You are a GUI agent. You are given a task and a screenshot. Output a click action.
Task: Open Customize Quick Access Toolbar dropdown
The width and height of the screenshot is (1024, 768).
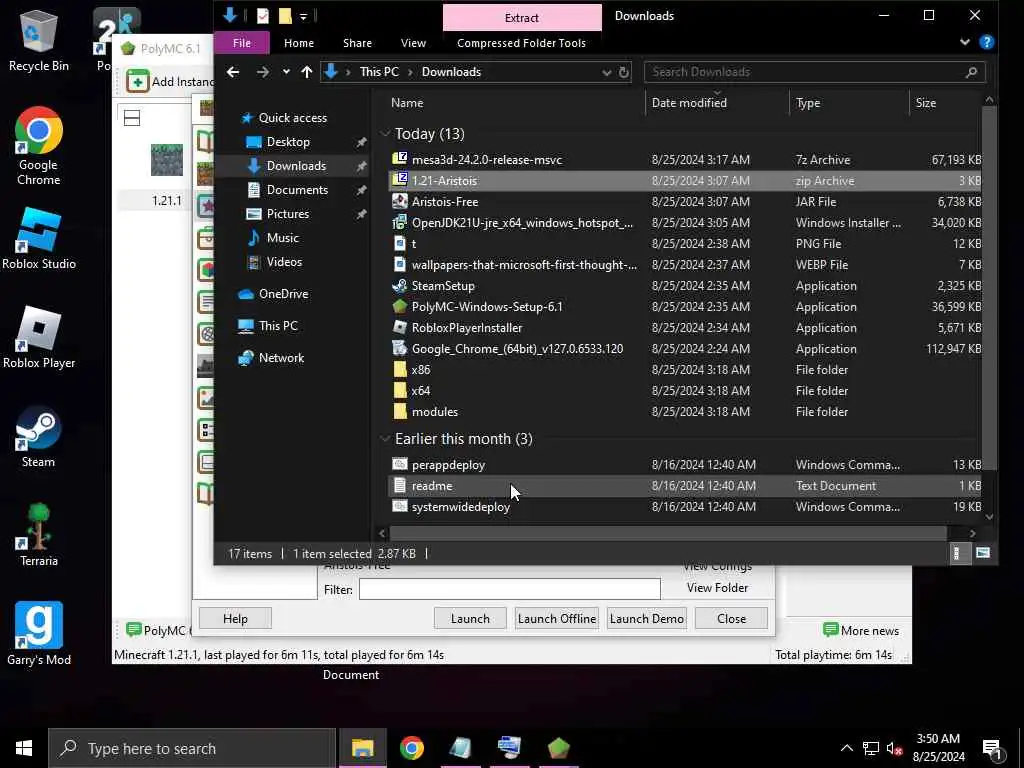point(304,16)
